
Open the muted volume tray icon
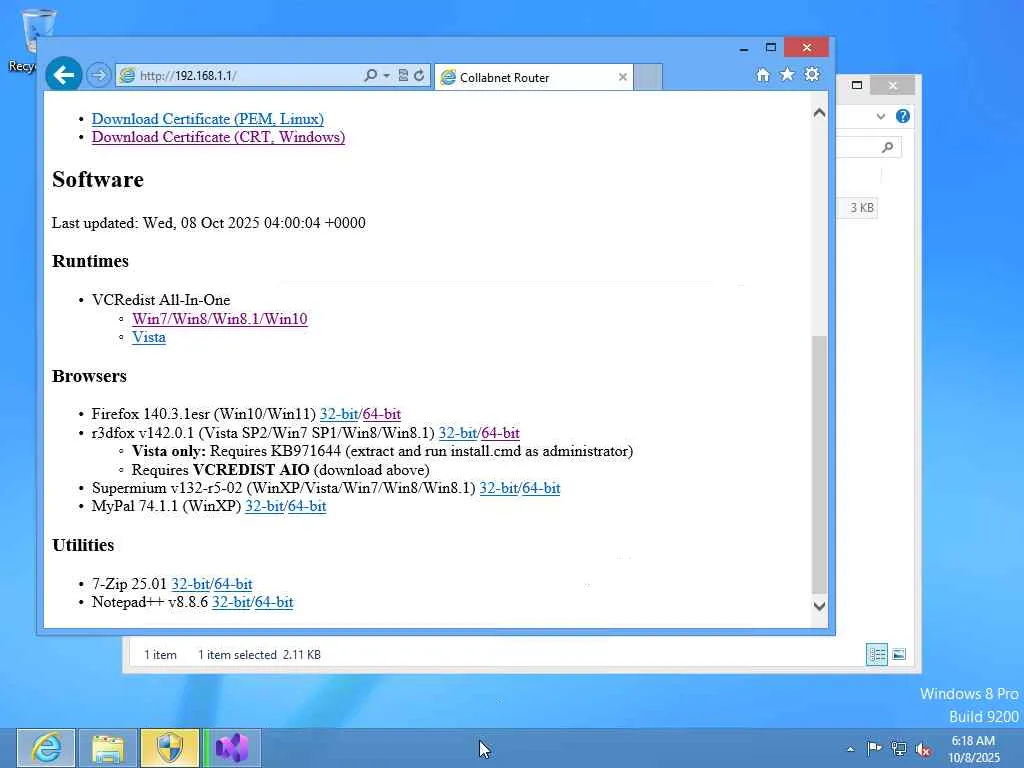(923, 750)
